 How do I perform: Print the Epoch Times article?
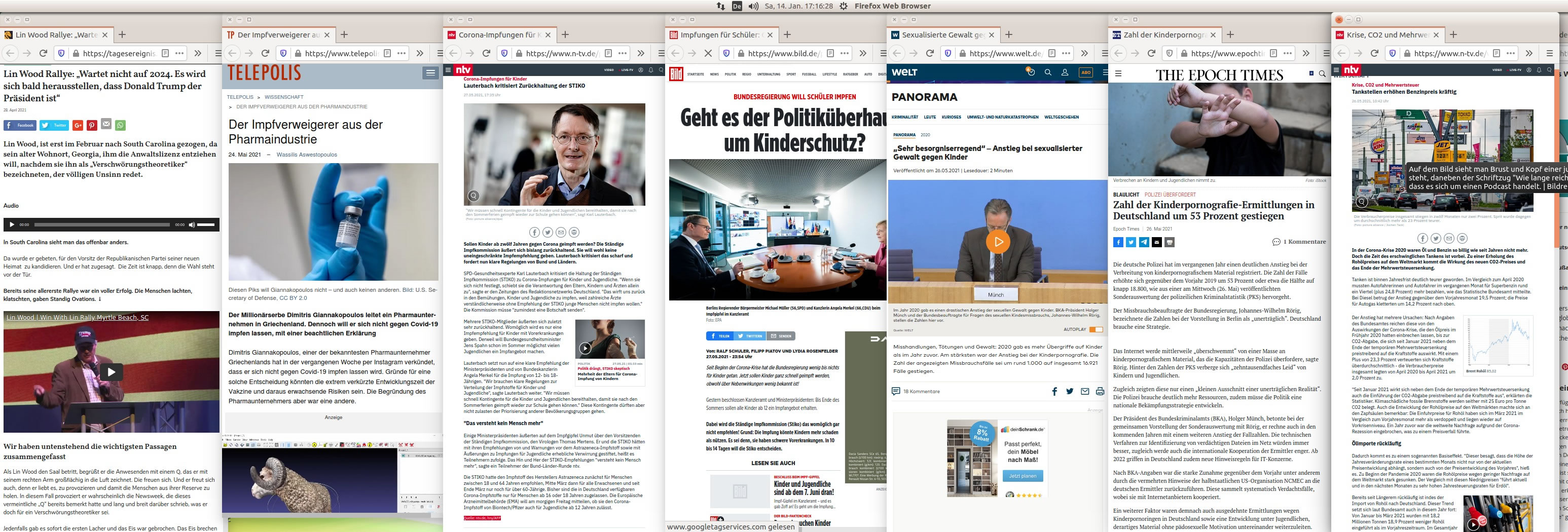click(1170, 242)
